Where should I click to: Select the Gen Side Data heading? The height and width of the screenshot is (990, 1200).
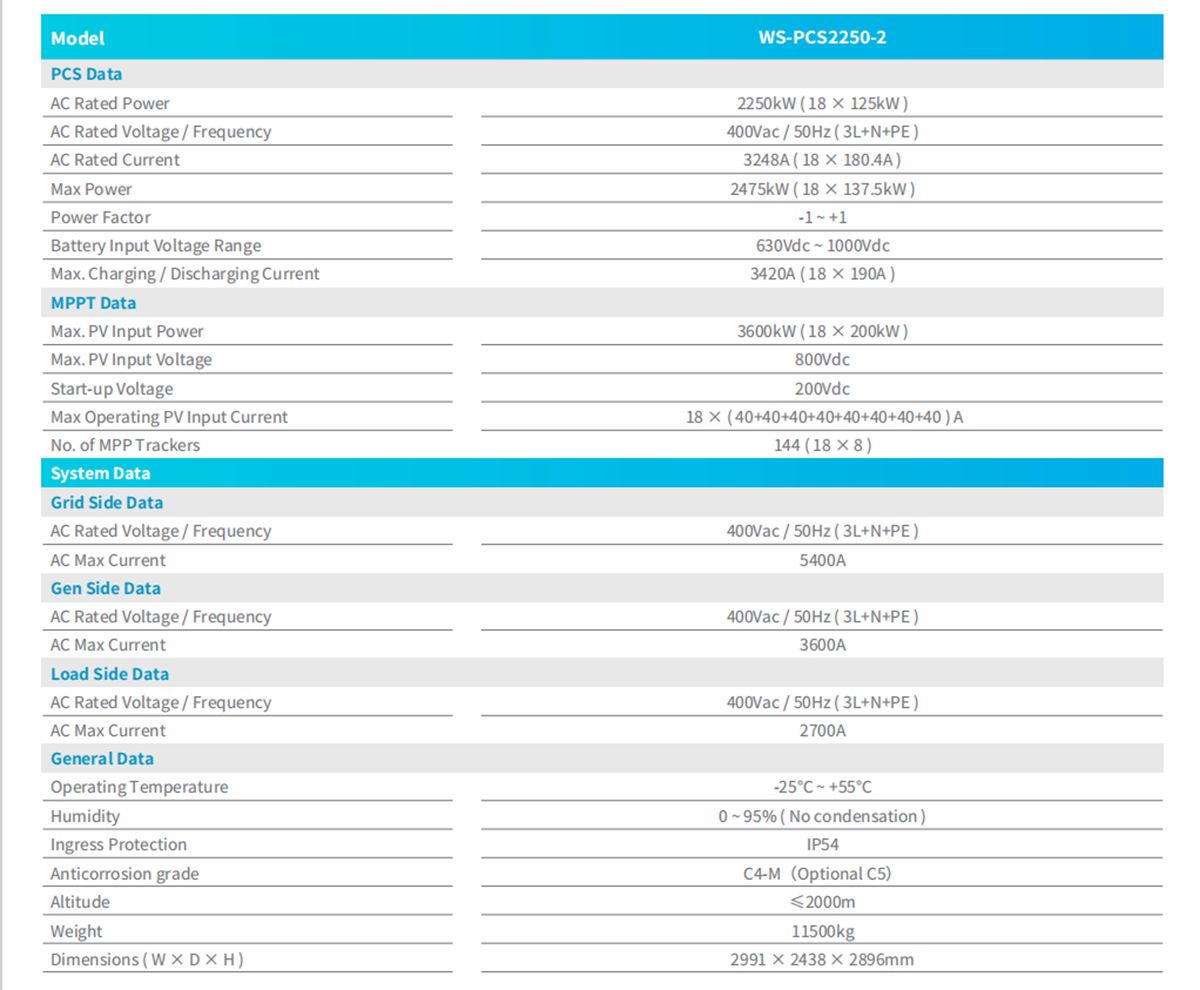click(x=105, y=589)
